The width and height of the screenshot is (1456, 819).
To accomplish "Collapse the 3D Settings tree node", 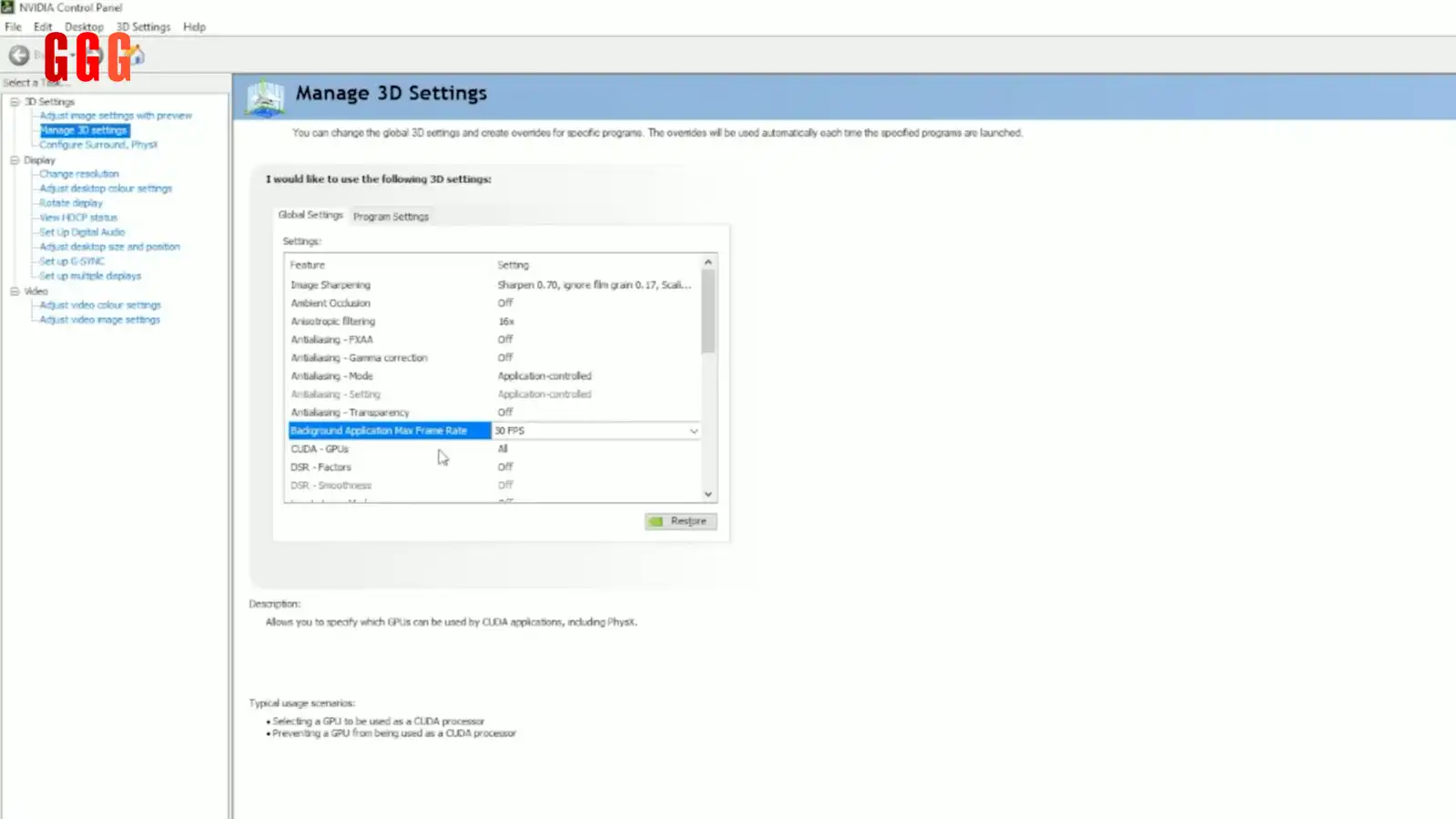I will pos(15,102).
